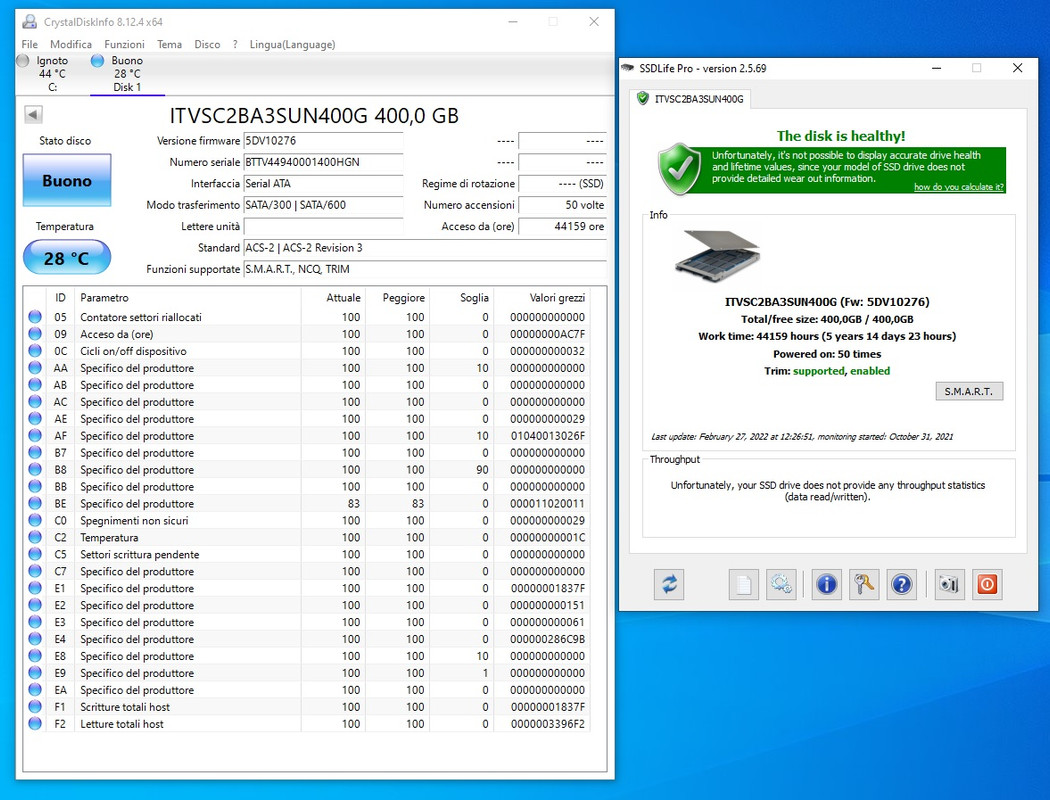Click raw value 01040013026F in row AF
The width and height of the screenshot is (1050, 800).
click(547, 436)
